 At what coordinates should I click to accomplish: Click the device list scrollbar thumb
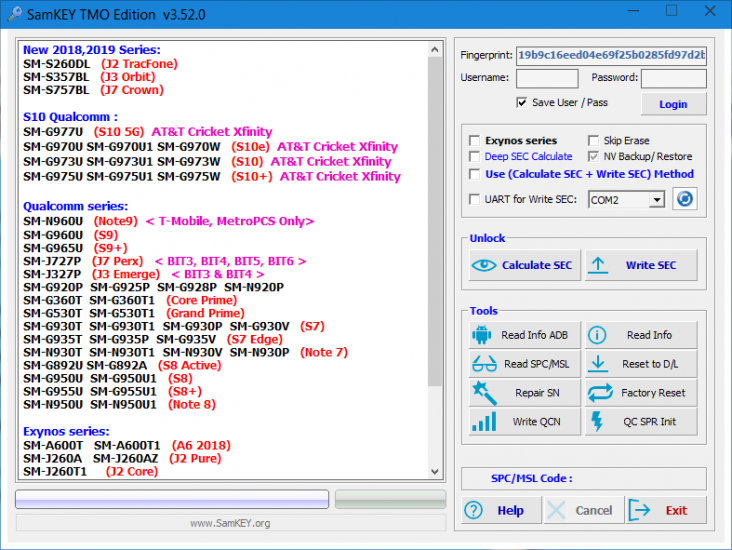pyautogui.click(x=435, y=222)
